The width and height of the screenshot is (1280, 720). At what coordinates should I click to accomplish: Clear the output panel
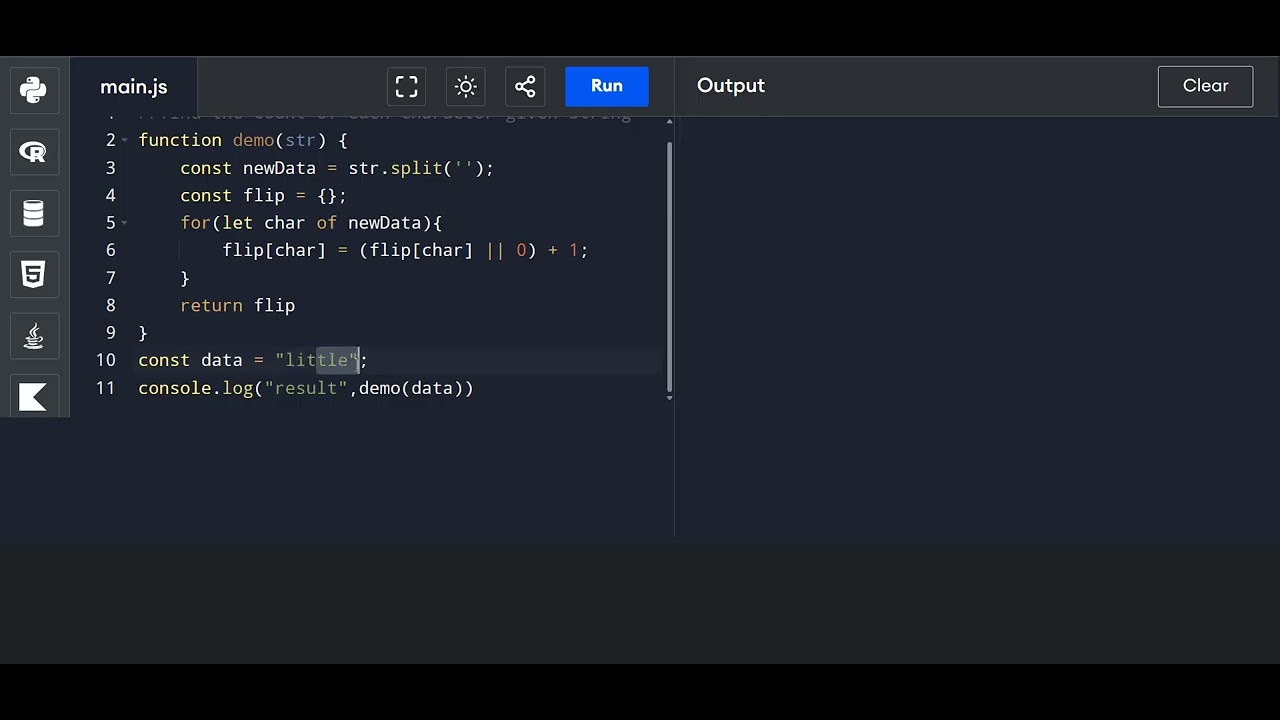tap(1205, 86)
